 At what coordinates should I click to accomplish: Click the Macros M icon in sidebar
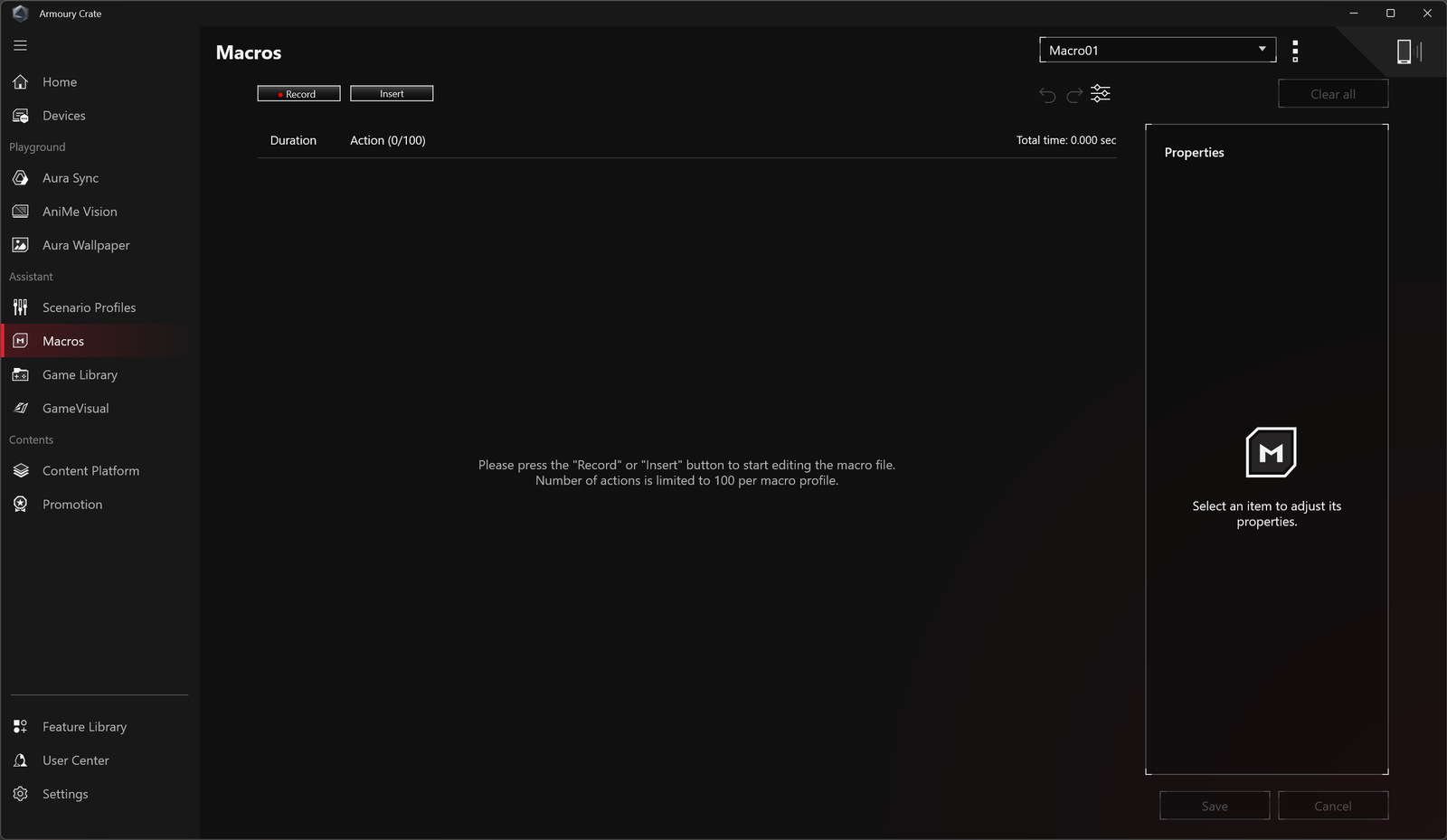coord(21,341)
